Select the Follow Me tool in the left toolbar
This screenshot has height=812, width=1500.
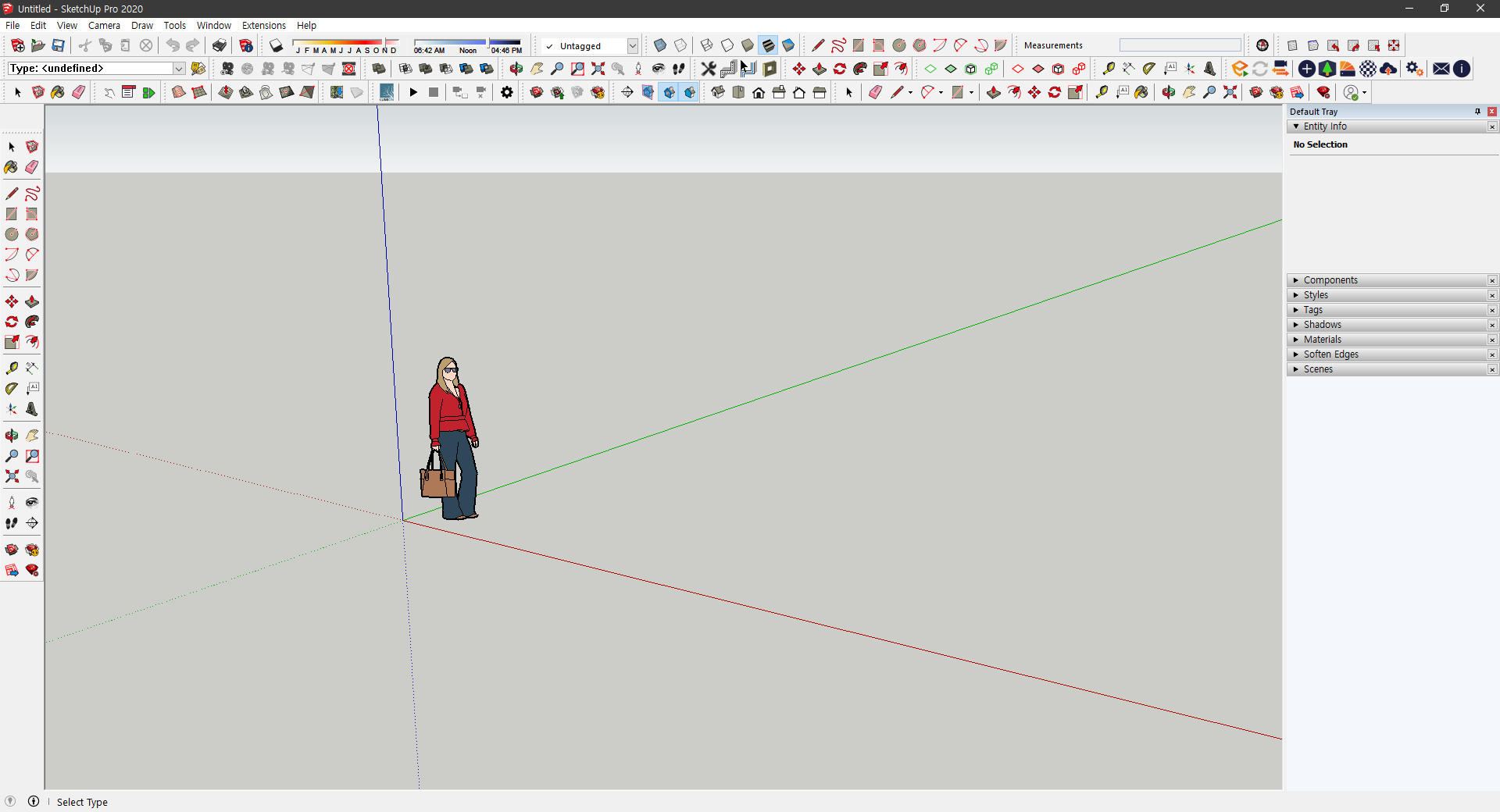coord(32,322)
